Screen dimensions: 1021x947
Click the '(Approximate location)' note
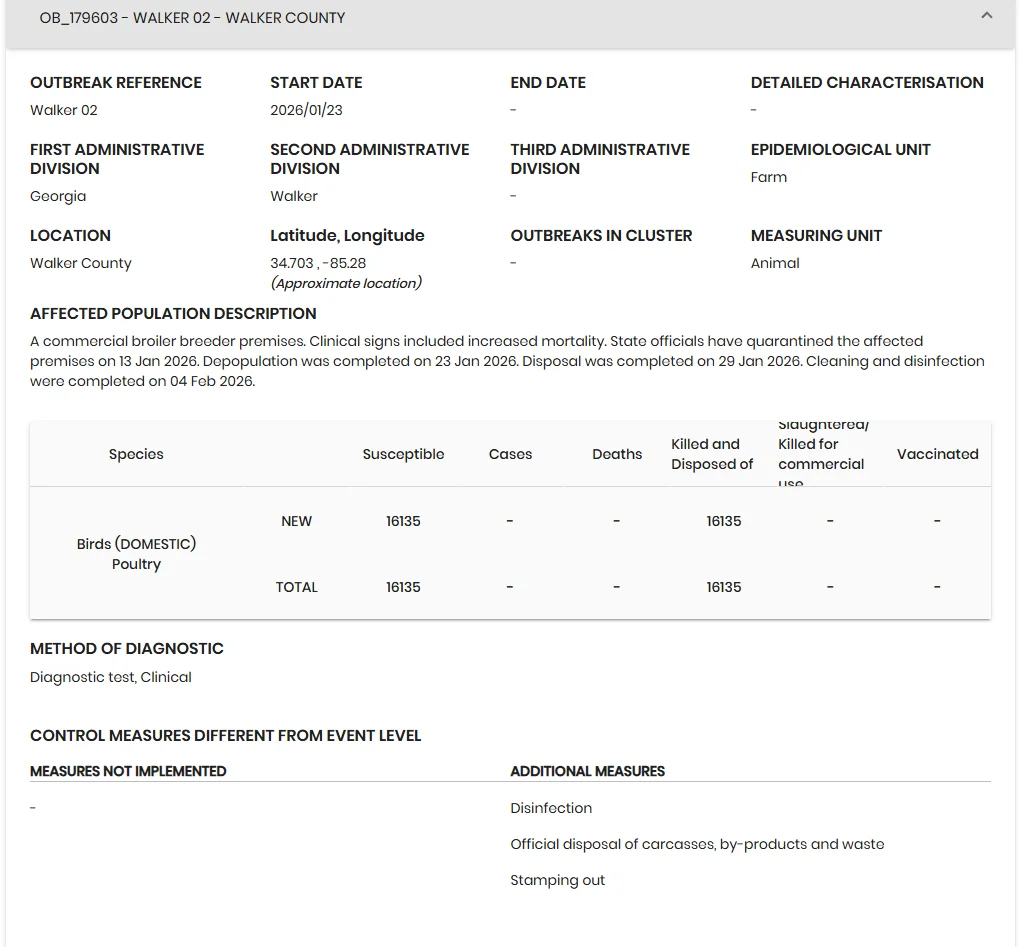346,283
